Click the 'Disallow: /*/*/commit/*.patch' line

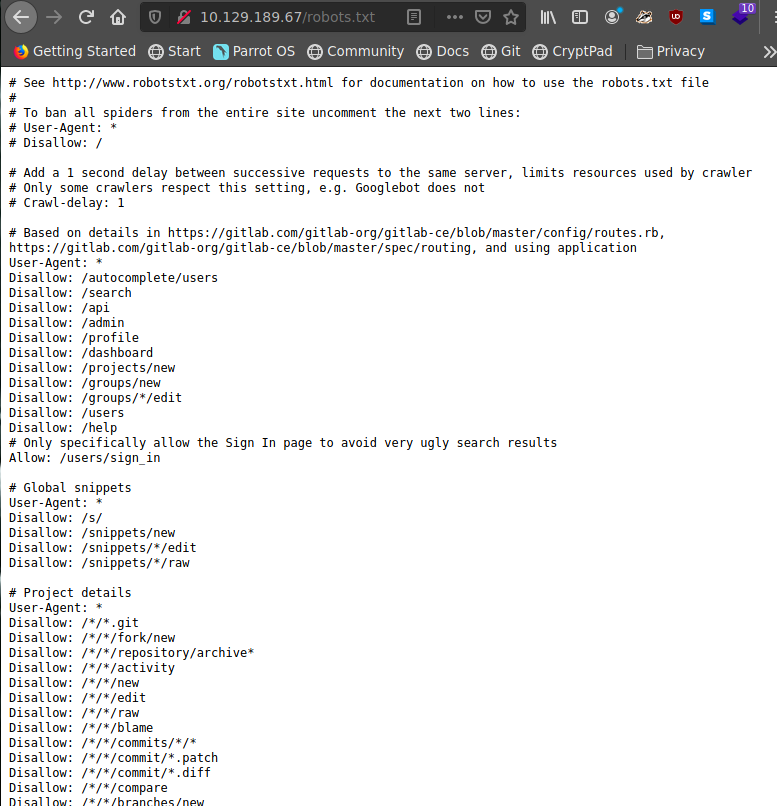point(114,758)
